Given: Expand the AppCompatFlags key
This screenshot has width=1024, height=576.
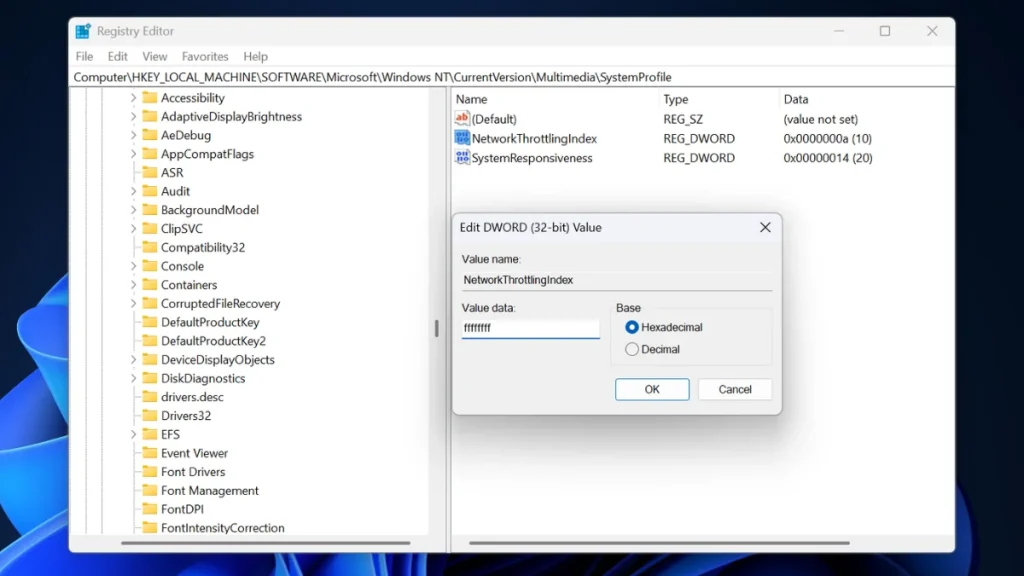Looking at the screenshot, I should click(133, 153).
